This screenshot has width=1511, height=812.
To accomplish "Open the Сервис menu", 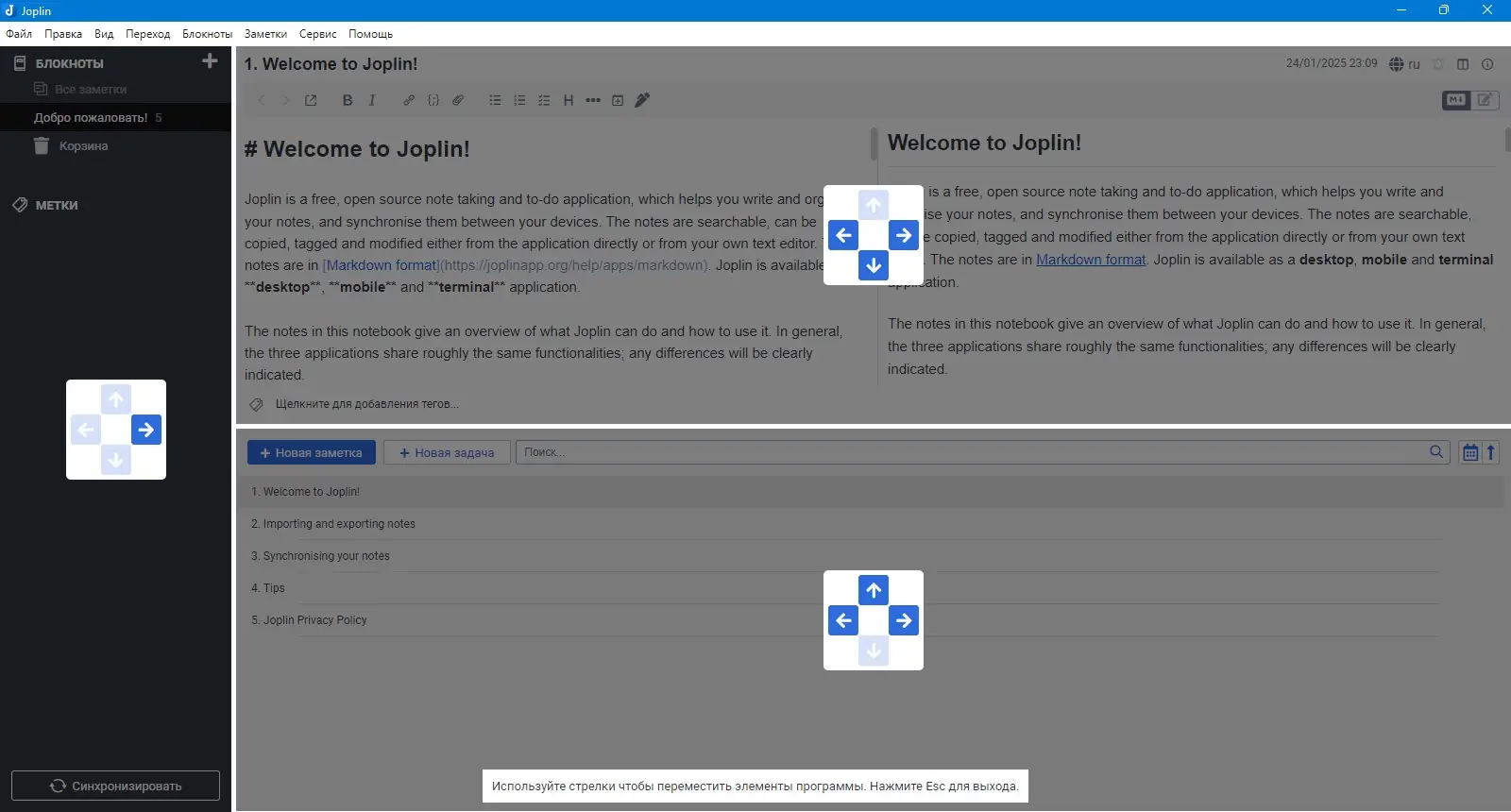I will (x=318, y=34).
